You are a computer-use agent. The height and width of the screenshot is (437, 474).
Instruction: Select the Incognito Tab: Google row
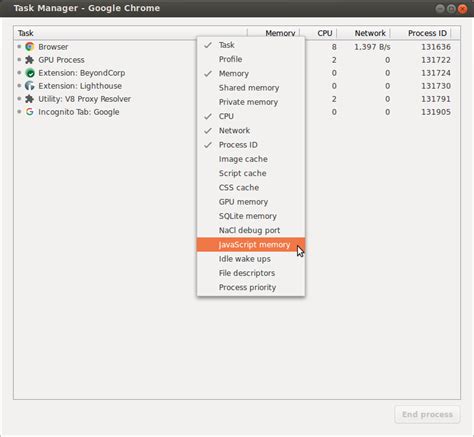pyautogui.click(x=237, y=112)
